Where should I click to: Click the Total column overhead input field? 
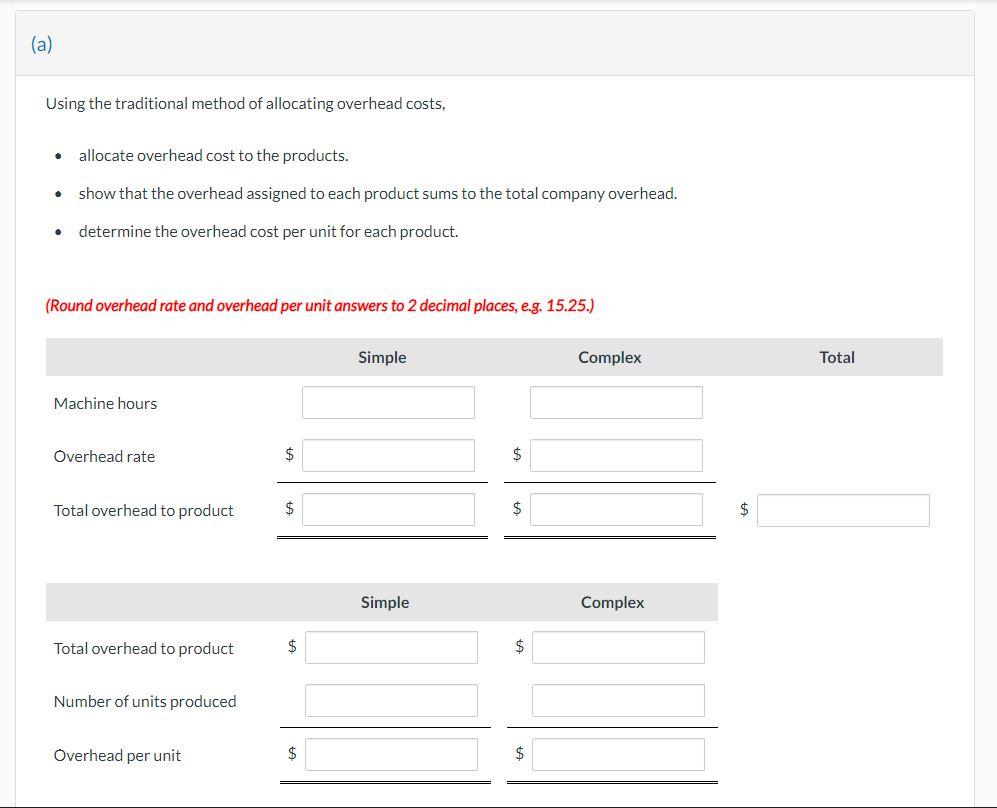point(843,510)
